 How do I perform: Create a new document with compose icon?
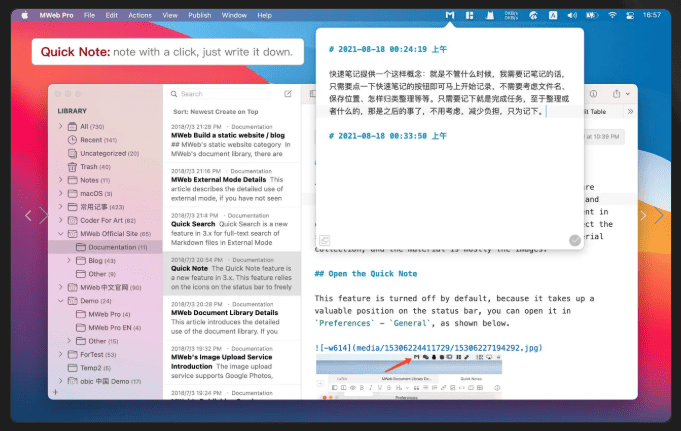288,94
